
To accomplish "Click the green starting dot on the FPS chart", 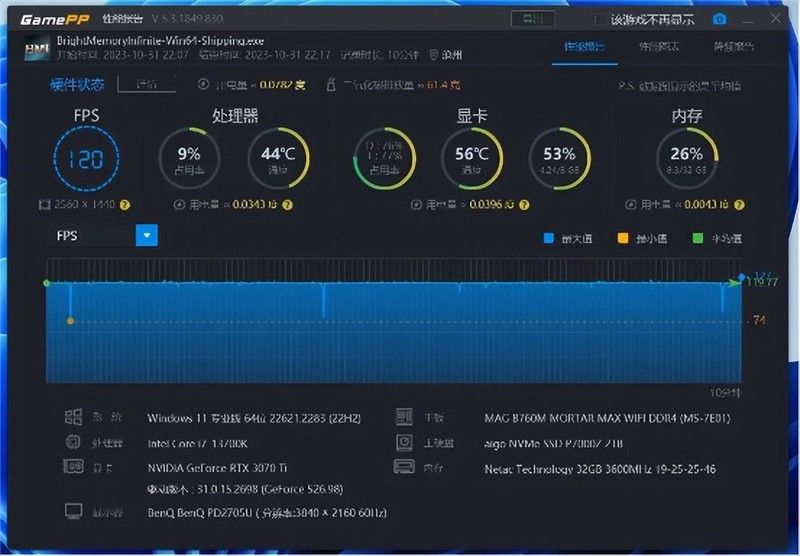I will (47, 283).
